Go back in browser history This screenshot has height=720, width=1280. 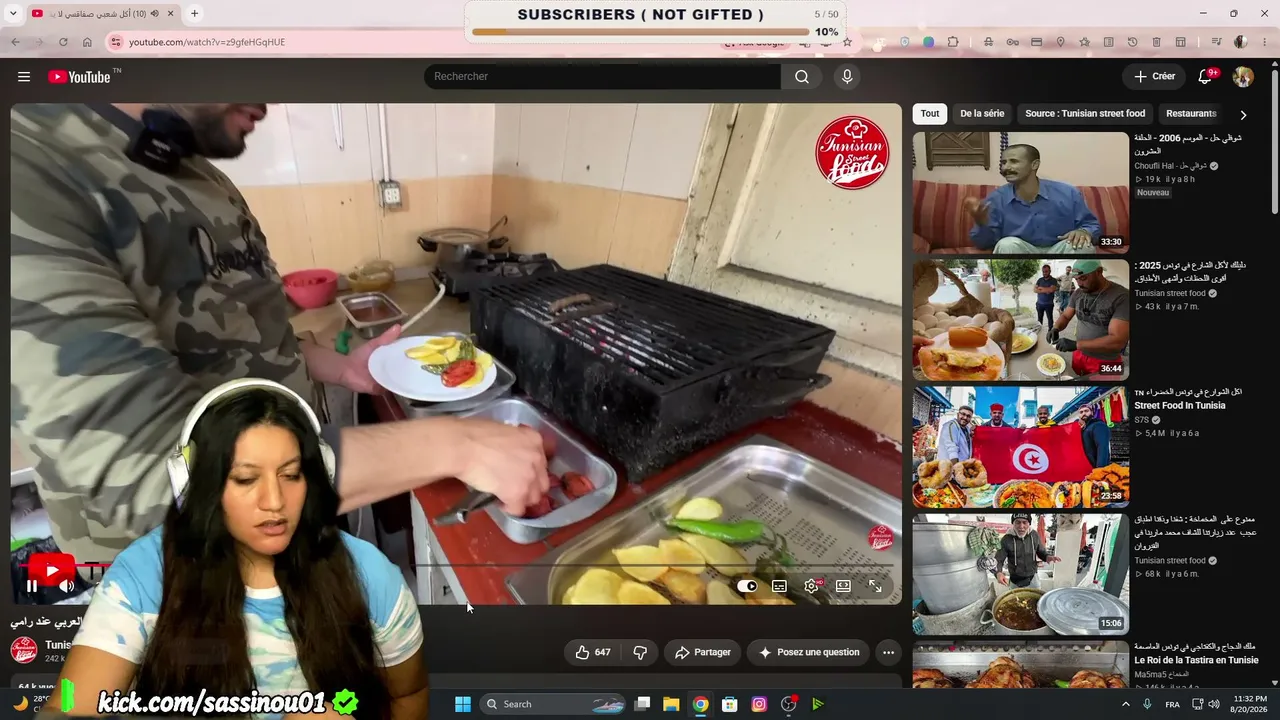click(15, 42)
